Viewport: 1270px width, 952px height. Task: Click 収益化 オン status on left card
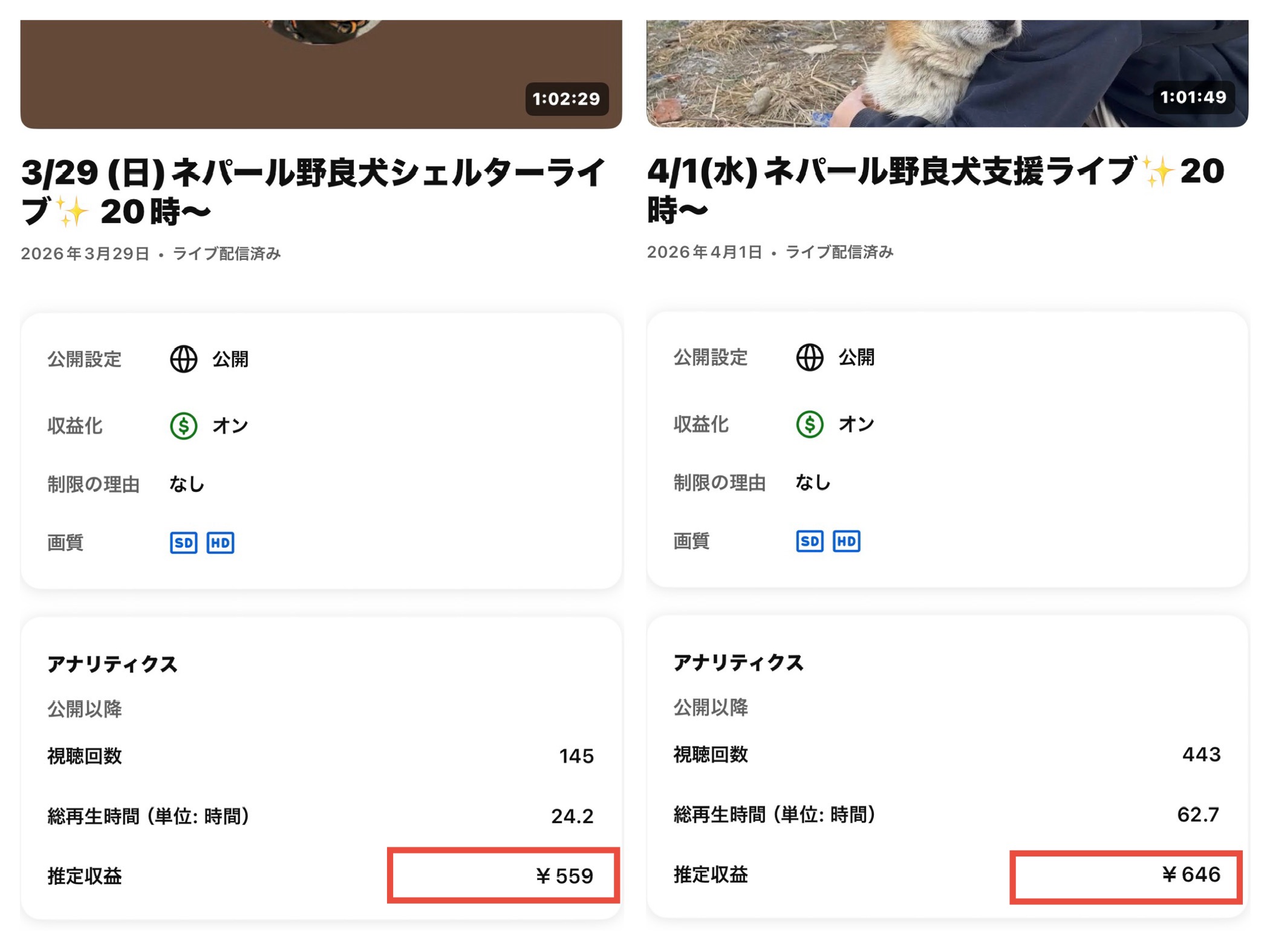(230, 426)
